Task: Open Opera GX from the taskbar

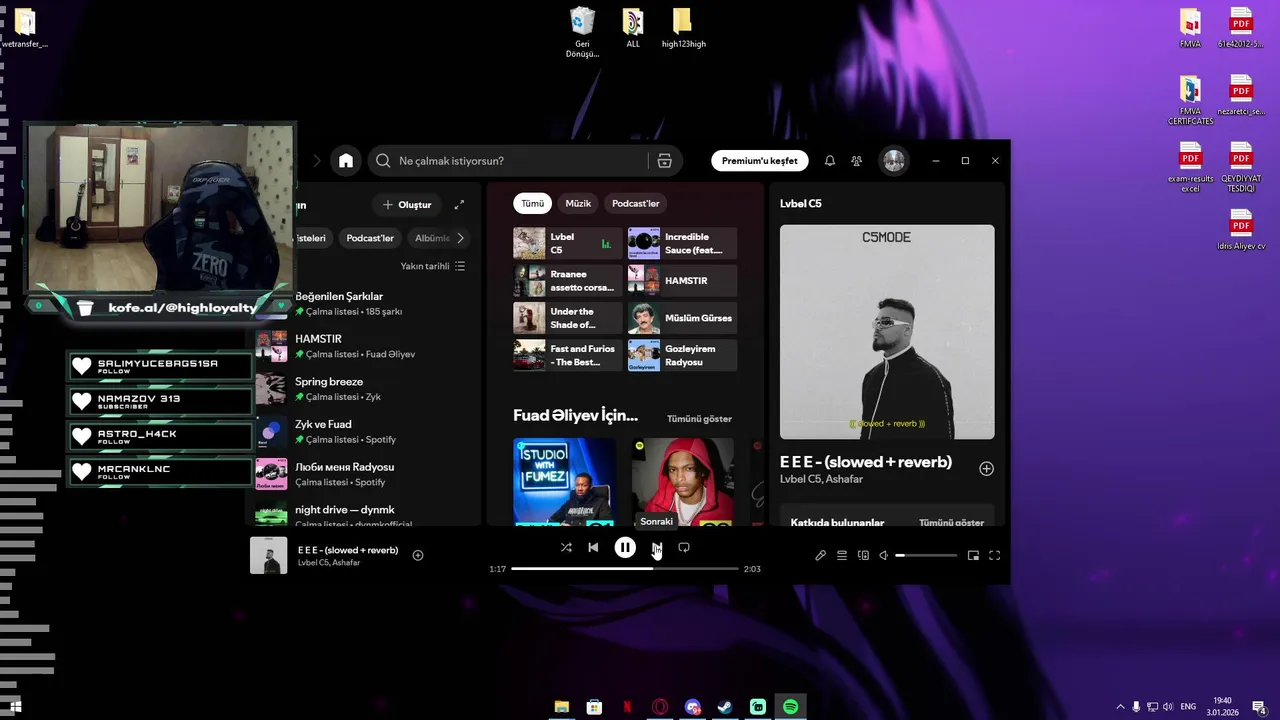Action: click(660, 707)
